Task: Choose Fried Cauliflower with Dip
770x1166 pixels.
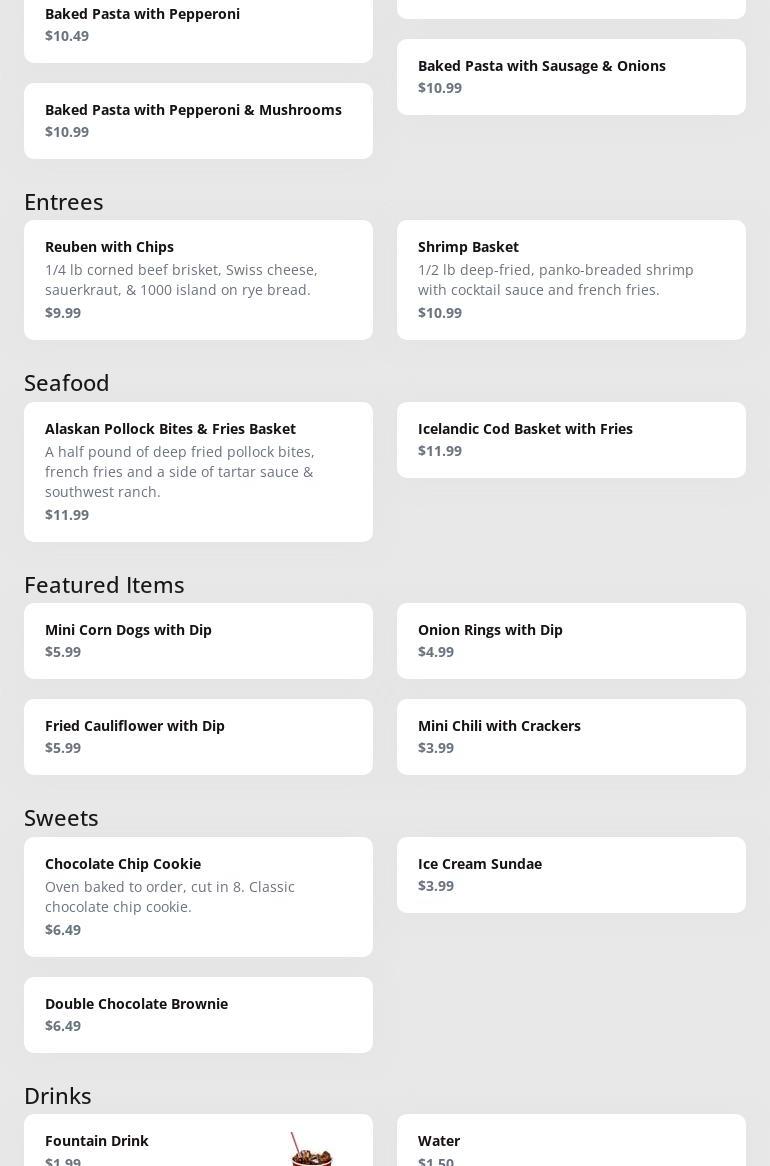Action: coord(198,737)
